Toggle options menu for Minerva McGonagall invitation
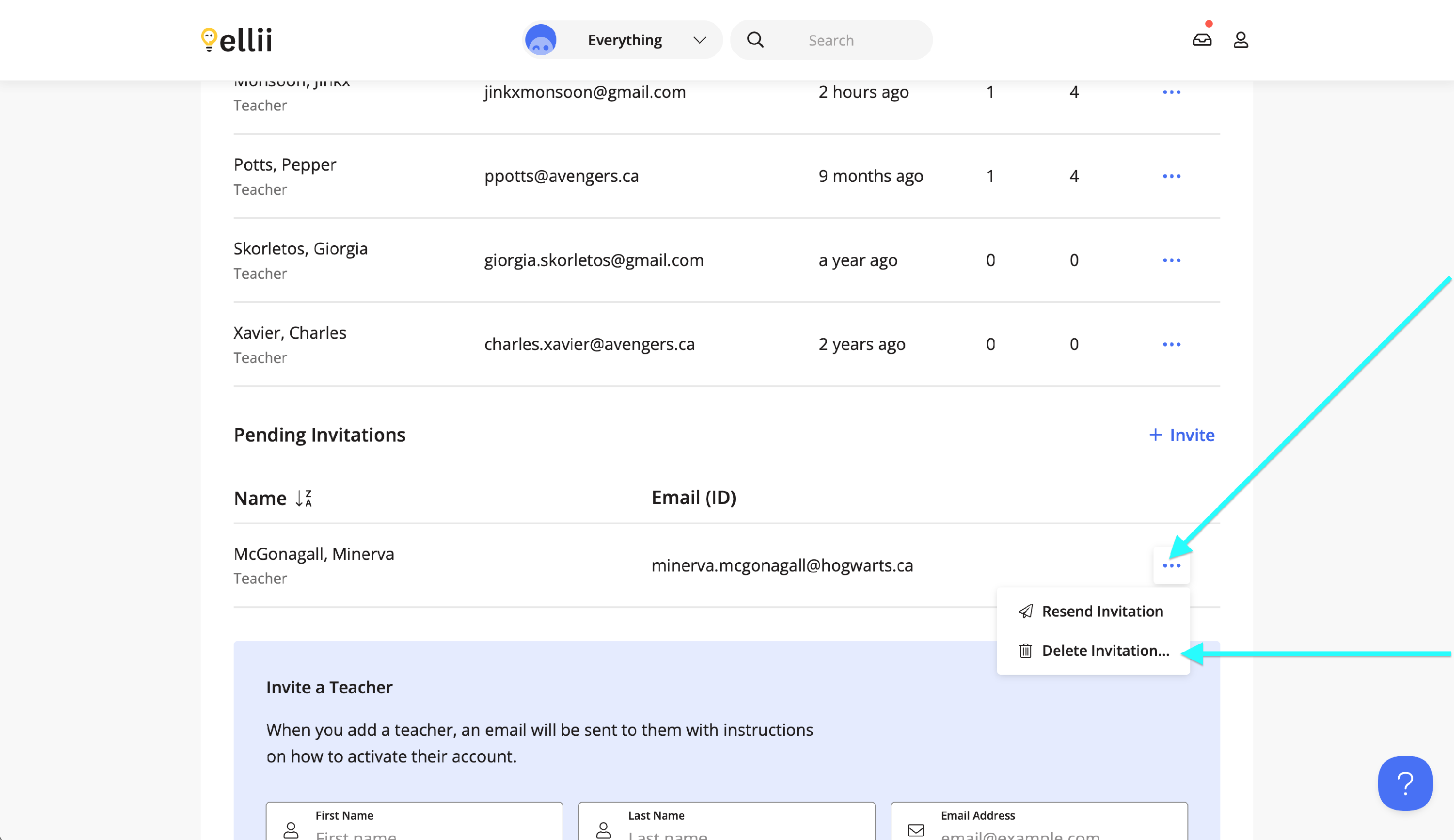The width and height of the screenshot is (1454, 840). [x=1171, y=565]
